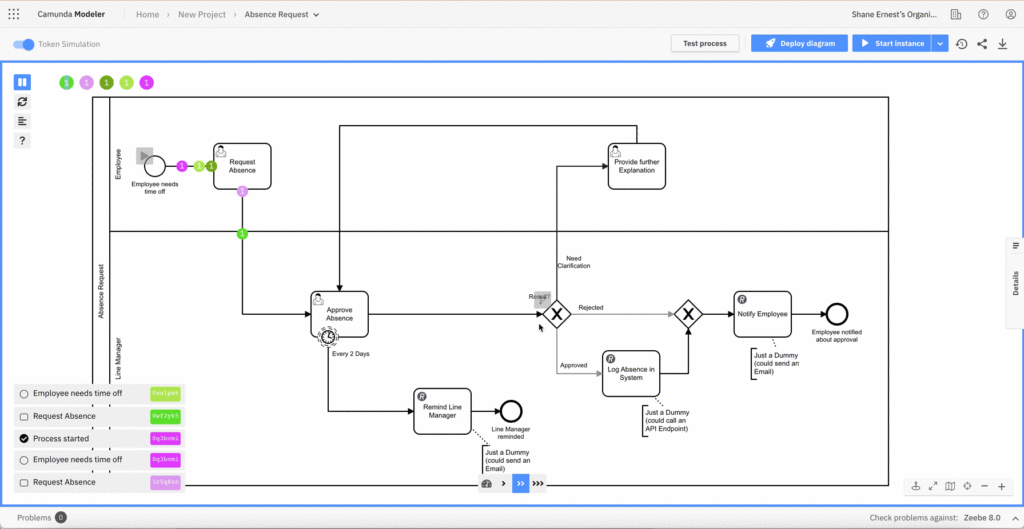Select 'Employee needs time off' entry tagged 0q3bvmi

[x=99, y=460]
